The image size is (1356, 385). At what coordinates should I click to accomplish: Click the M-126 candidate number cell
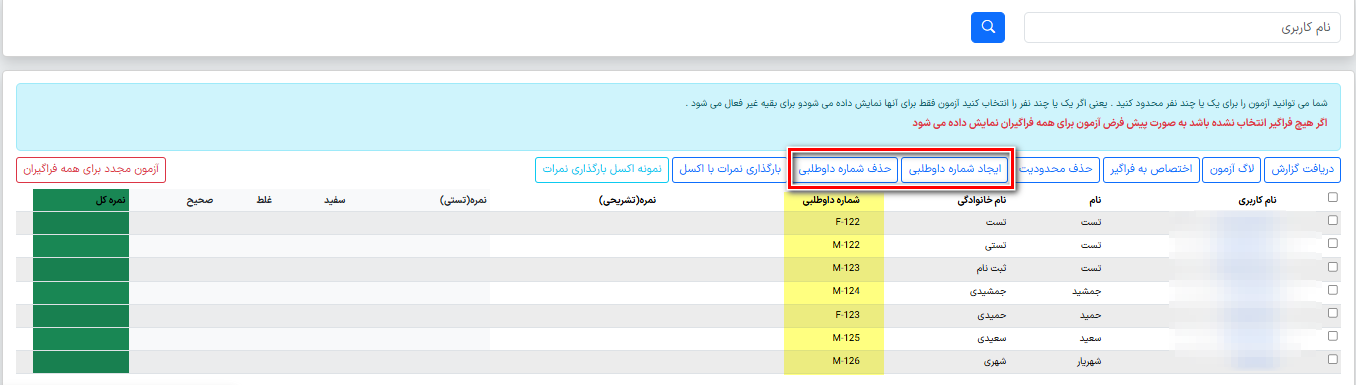(833, 361)
